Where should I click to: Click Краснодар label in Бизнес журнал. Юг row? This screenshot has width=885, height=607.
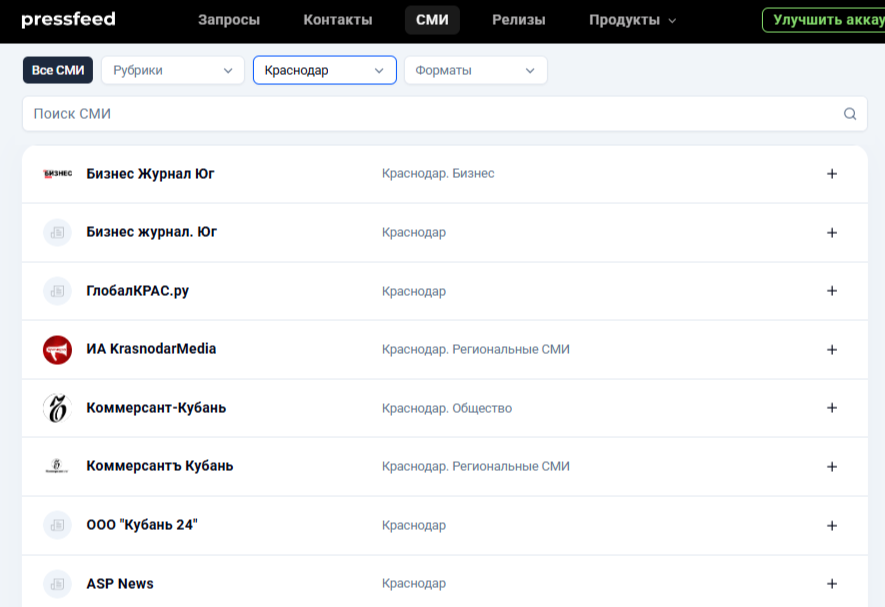click(414, 233)
